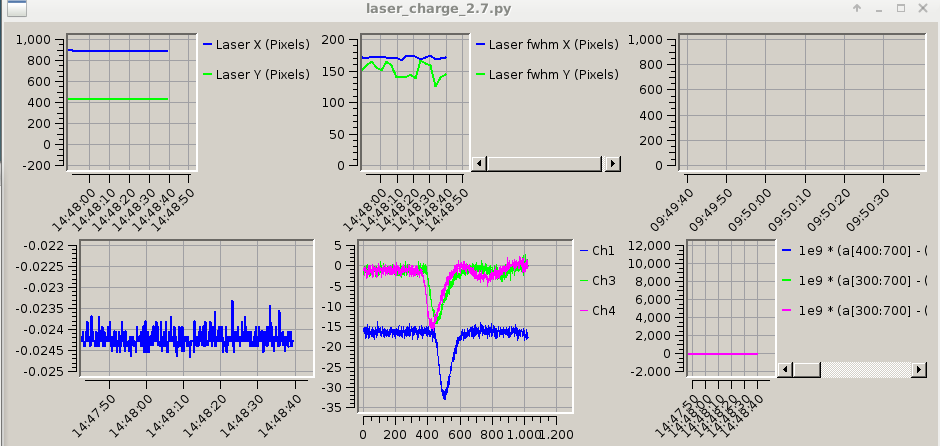Click left arrow of Laser fwhm legend scrollbar

pos(479,164)
